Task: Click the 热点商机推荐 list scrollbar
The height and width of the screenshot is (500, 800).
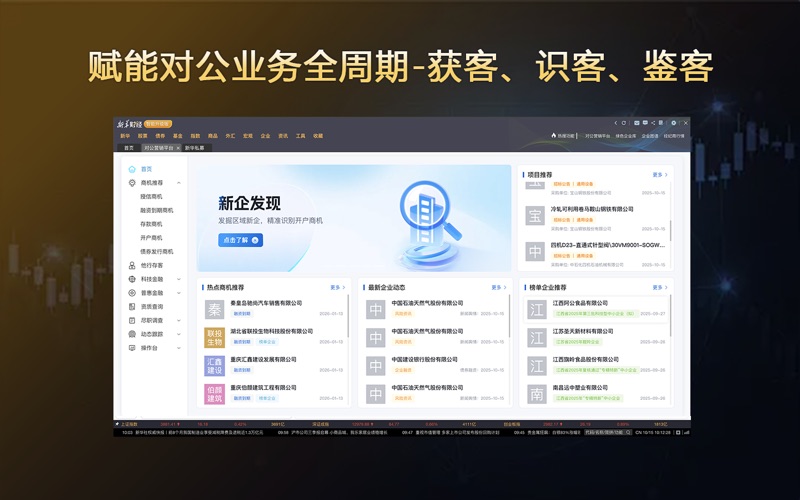Action: pos(348,315)
